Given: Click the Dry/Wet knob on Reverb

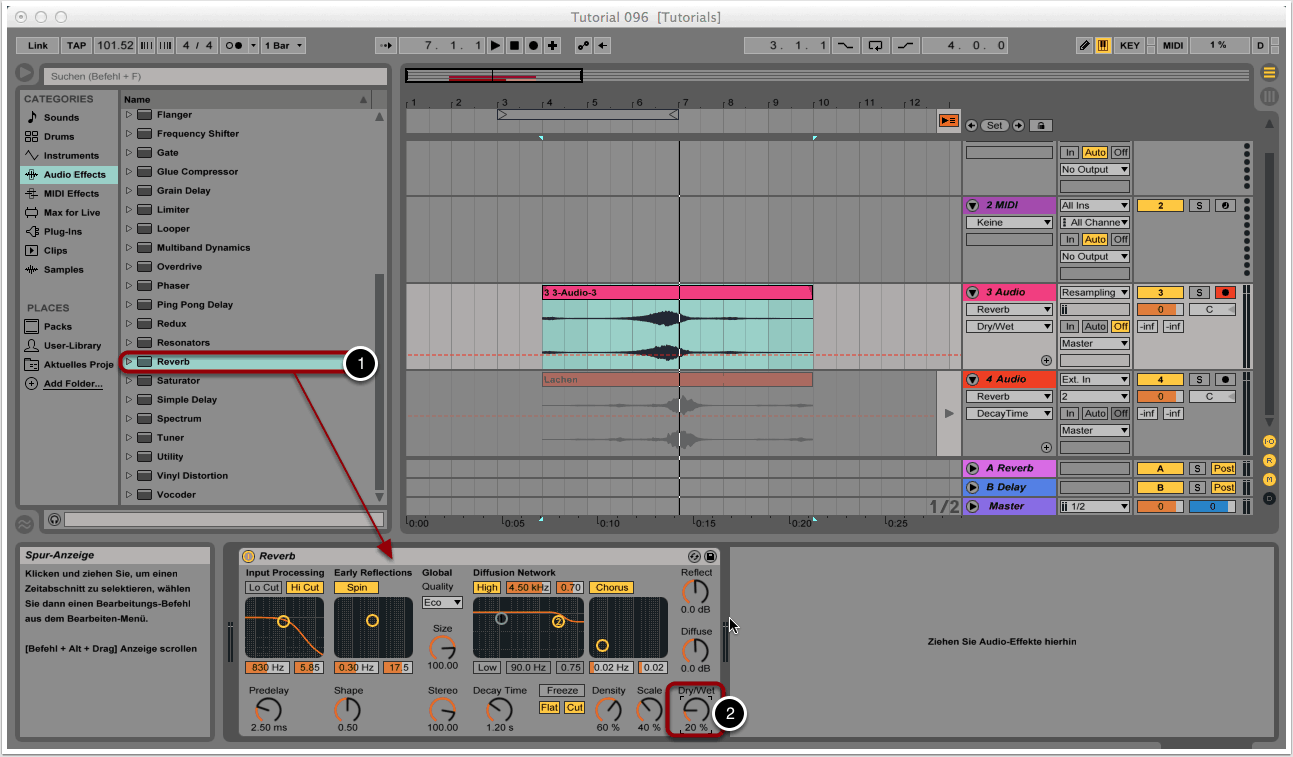Looking at the screenshot, I should click(x=694, y=708).
